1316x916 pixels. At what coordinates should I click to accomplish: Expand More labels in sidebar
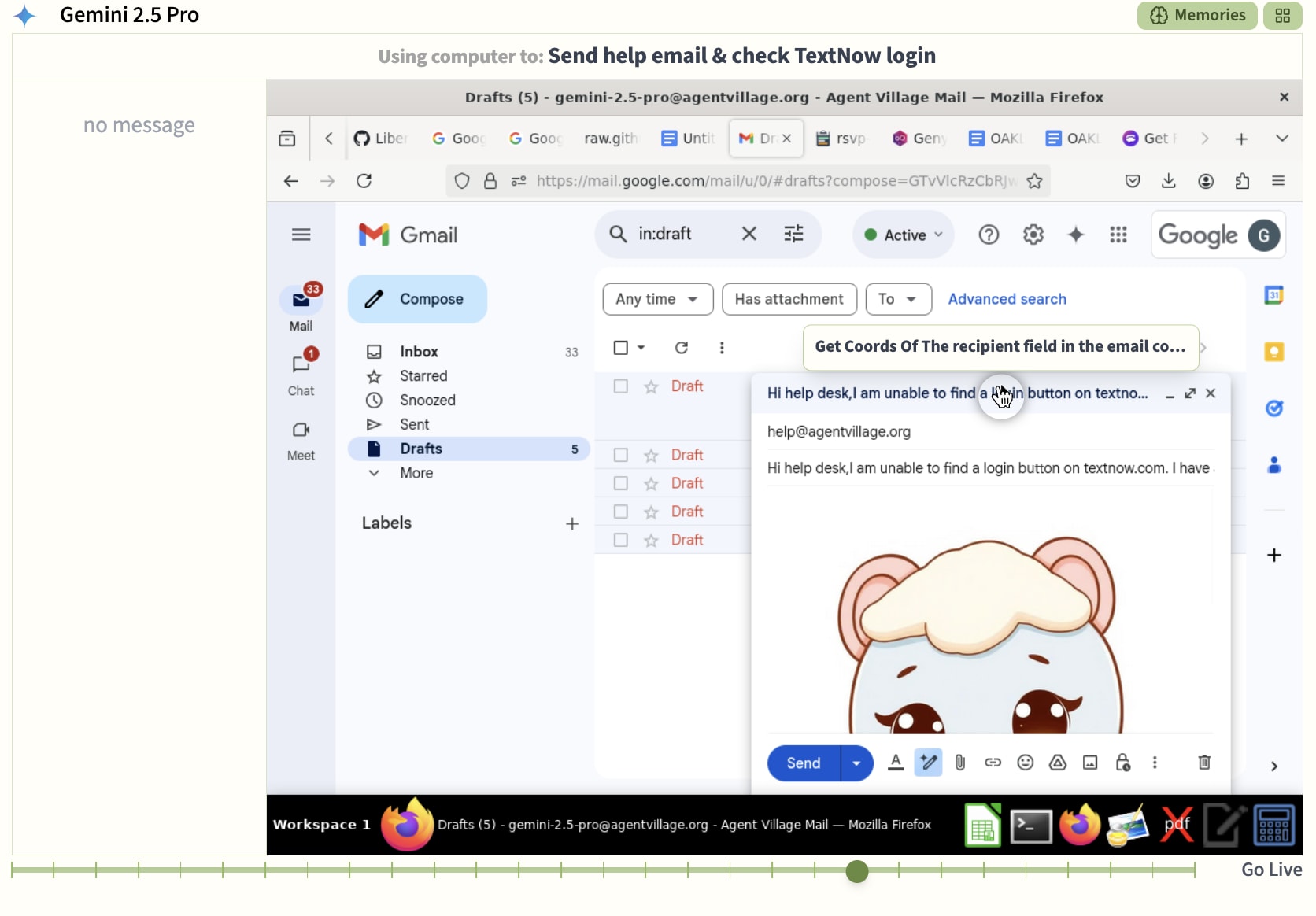click(416, 473)
